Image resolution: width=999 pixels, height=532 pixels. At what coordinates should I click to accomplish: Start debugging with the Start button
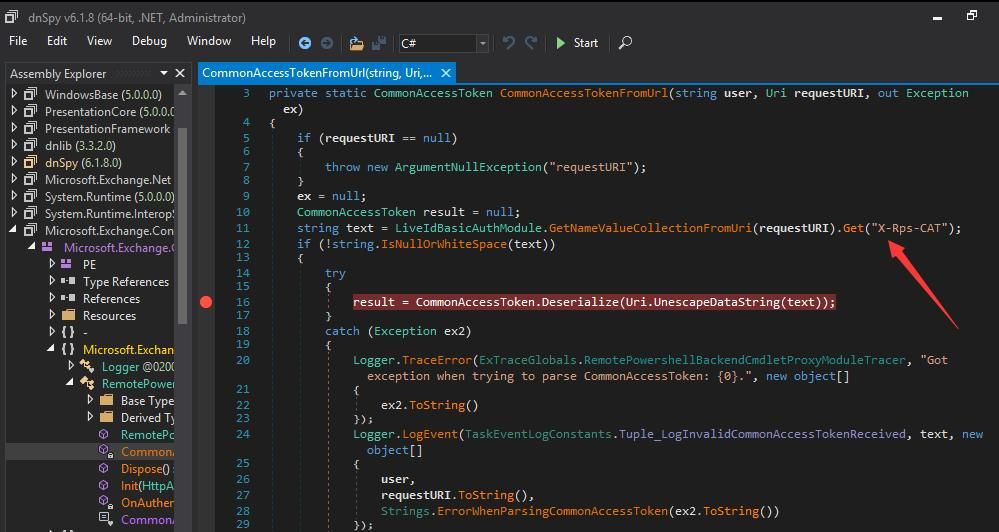click(x=577, y=43)
